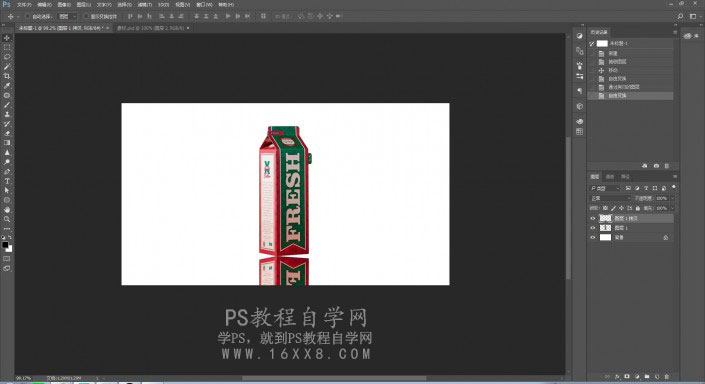This screenshot has height=384, width=705.
Task: Select the Move tool in the toolbox
Action: click(7, 38)
